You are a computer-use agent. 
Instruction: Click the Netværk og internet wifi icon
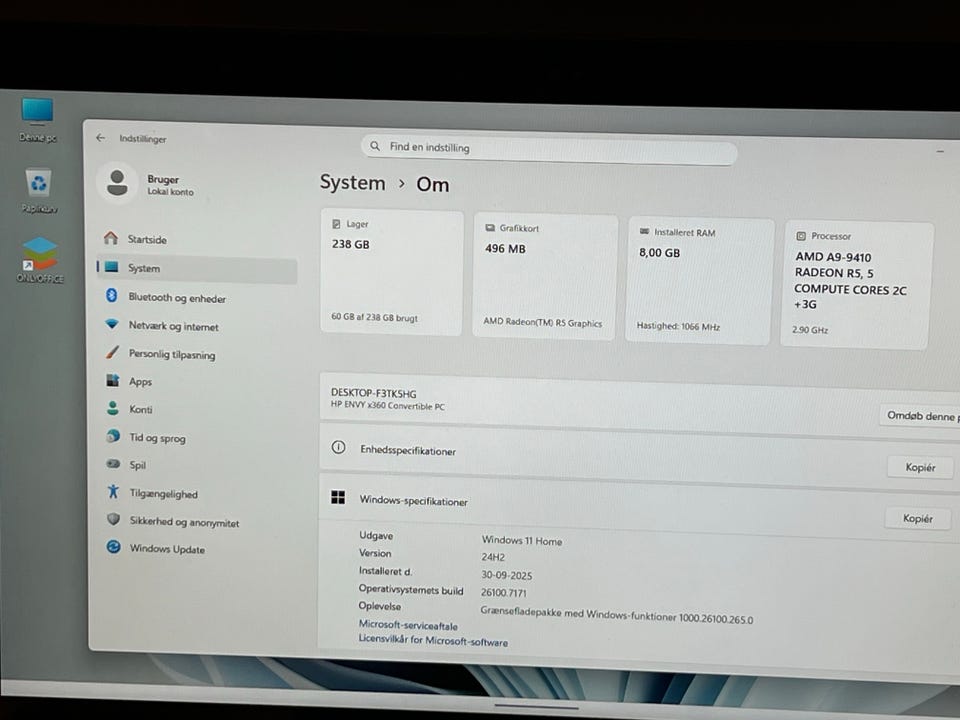[x=111, y=324]
